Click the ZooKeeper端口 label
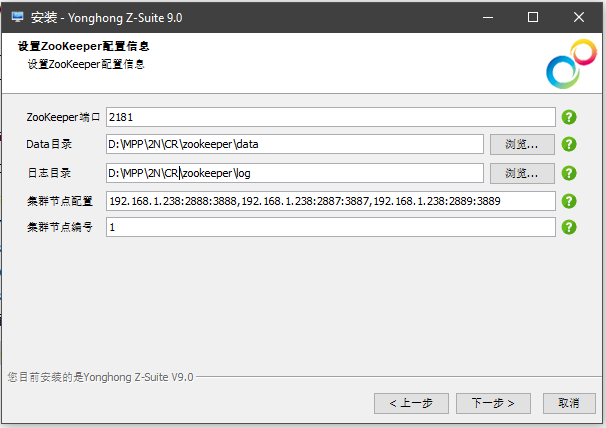The image size is (606, 428). pos(63,117)
